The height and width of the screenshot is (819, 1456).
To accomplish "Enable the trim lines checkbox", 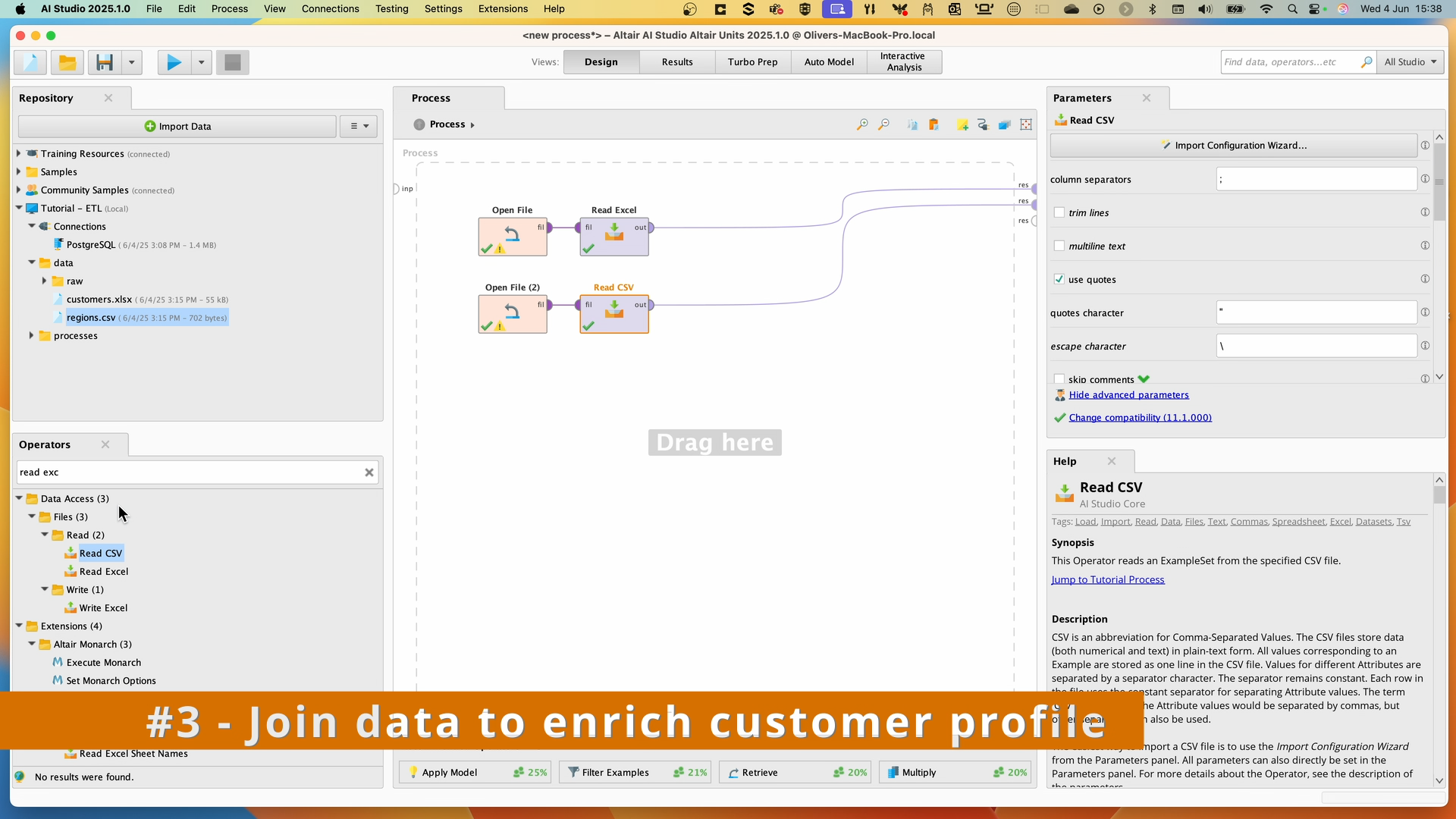I will point(1059,212).
